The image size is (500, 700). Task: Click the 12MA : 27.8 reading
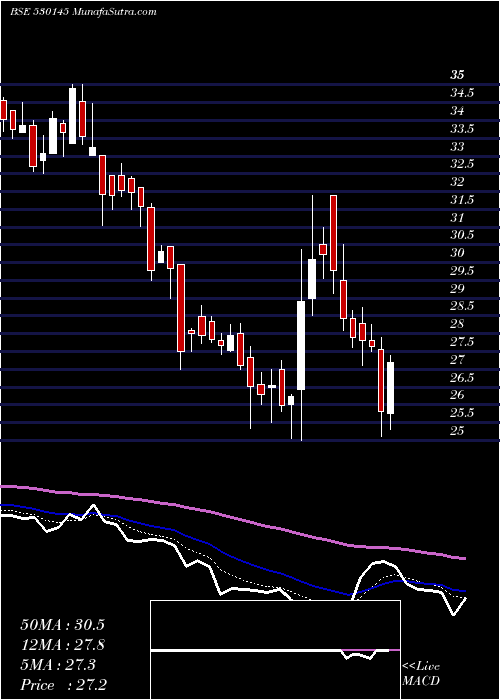pyautogui.click(x=62, y=645)
